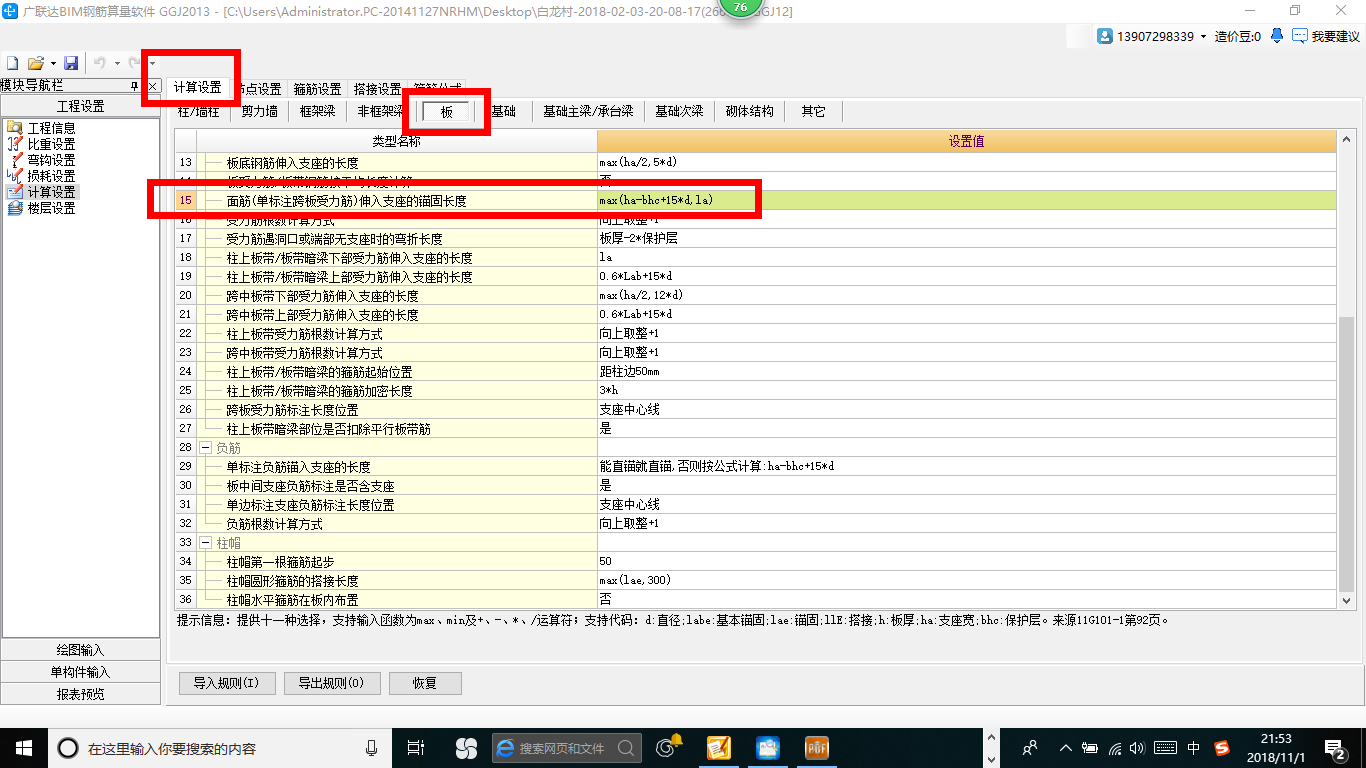The width and height of the screenshot is (1366, 768).
Task: Switch to the 箍筋设置 tab
Action: [317, 89]
